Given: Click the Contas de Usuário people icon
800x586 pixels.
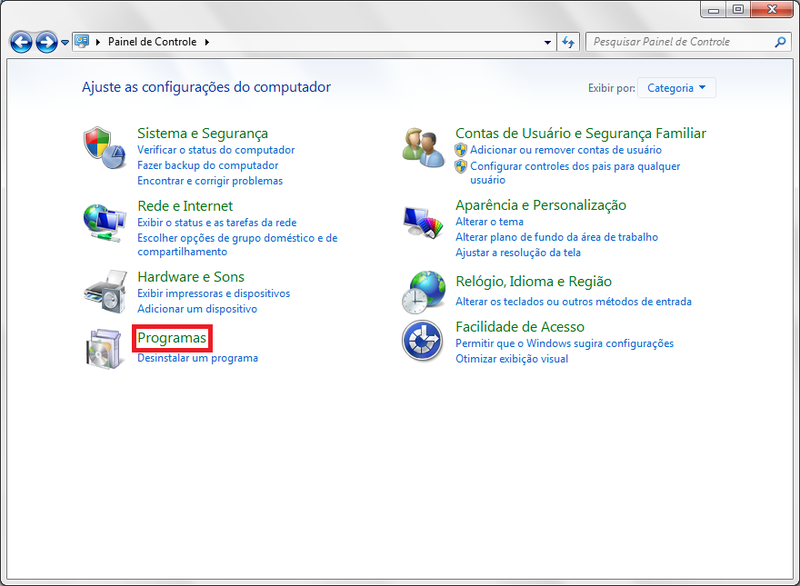Looking at the screenshot, I should (422, 148).
